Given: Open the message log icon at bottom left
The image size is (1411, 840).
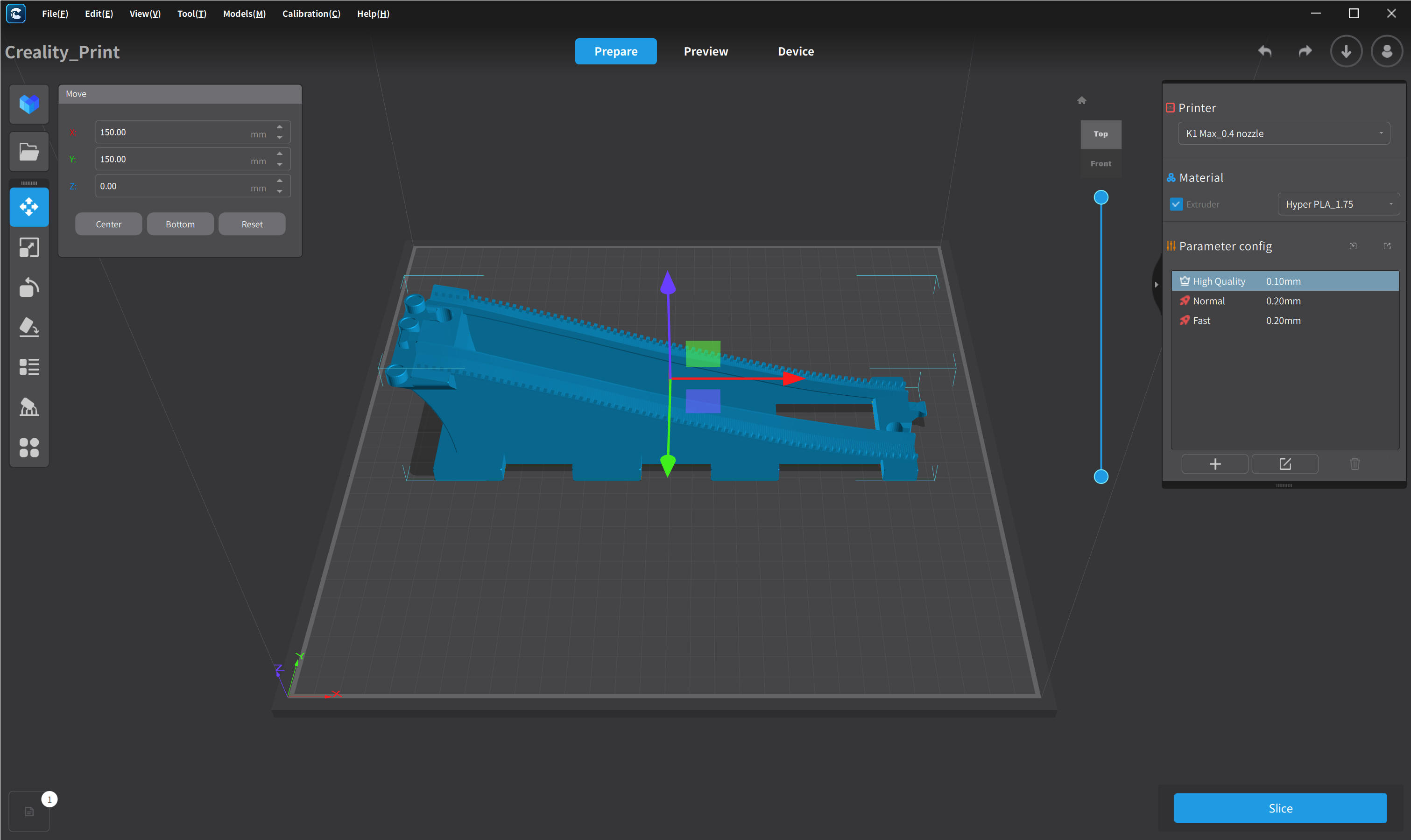Looking at the screenshot, I should tap(29, 811).
